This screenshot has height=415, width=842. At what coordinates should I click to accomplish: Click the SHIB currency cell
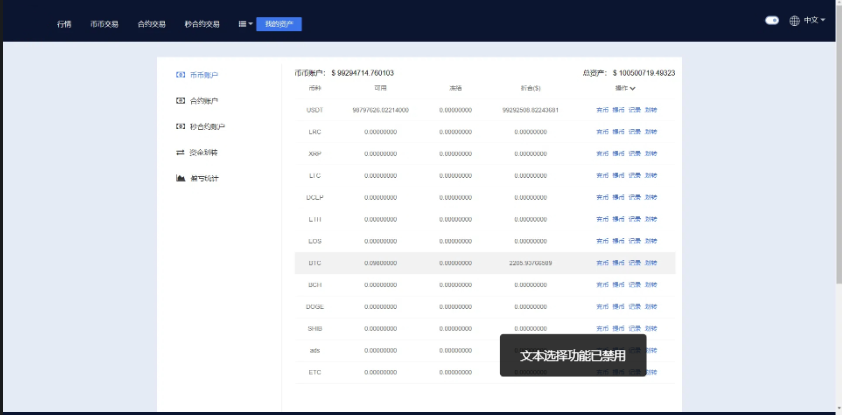pos(315,329)
